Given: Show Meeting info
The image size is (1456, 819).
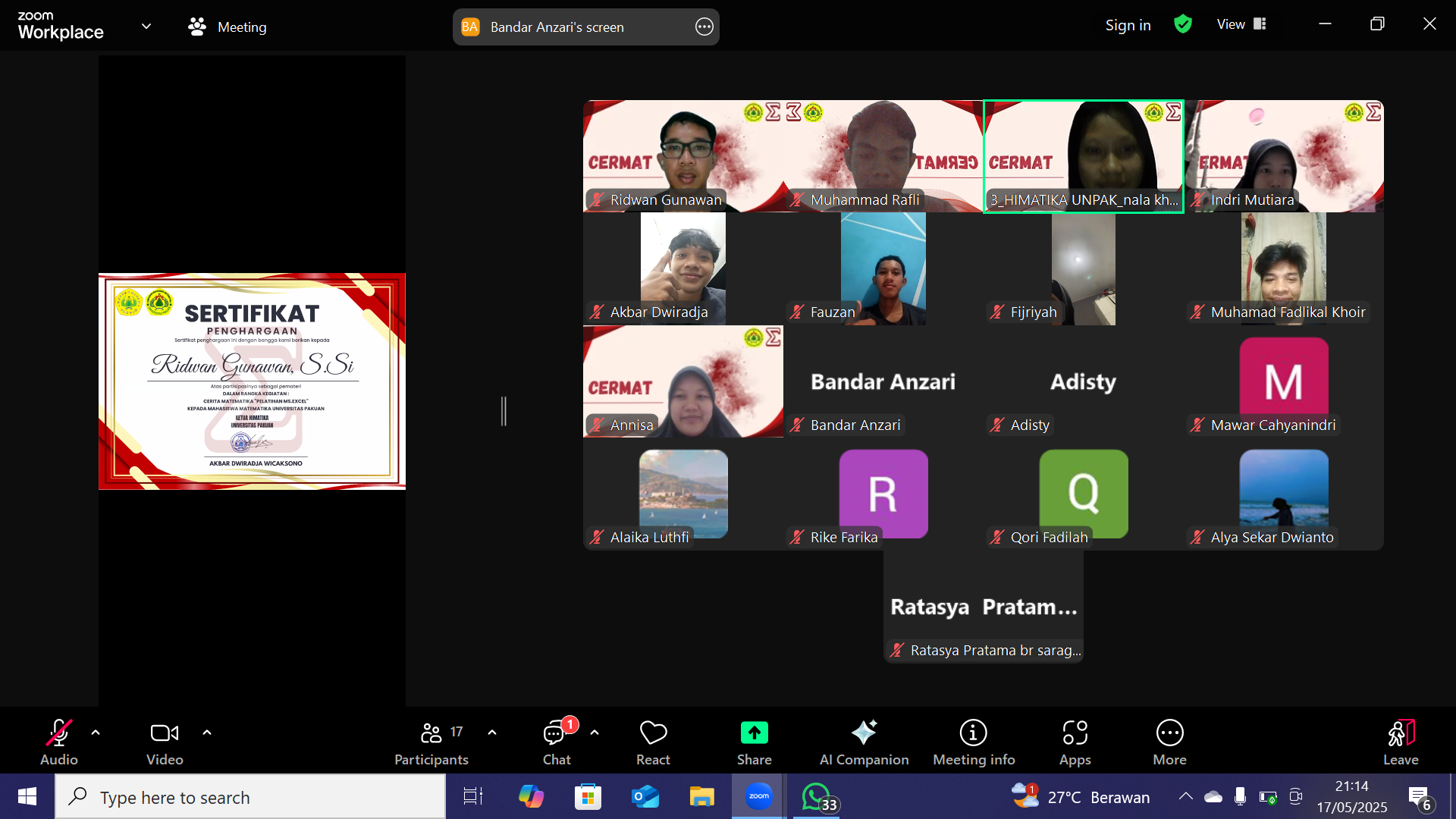Looking at the screenshot, I should pos(974,742).
